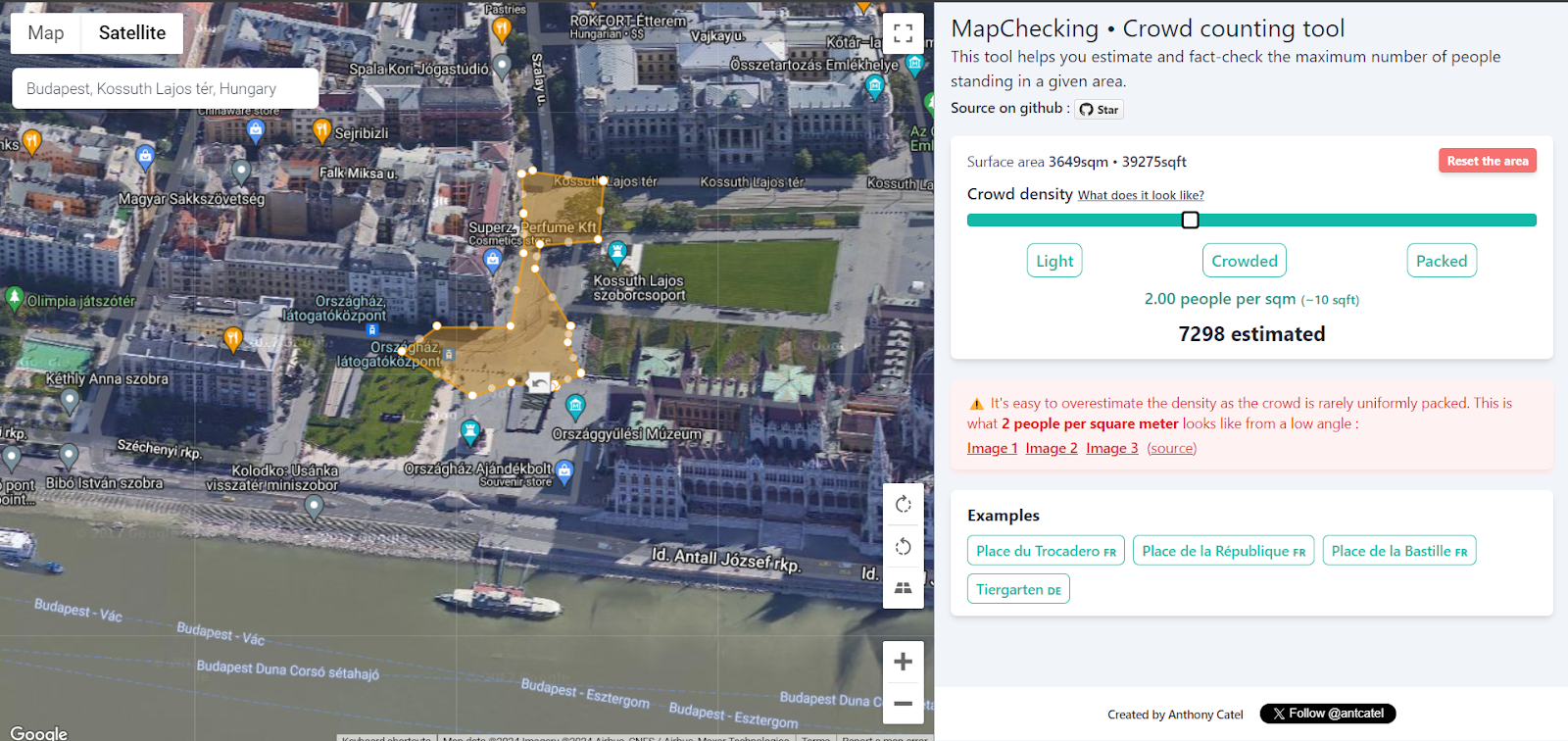Click the Magyar Sakkszövetség marker
This screenshot has width=1568, height=741.
[241, 173]
